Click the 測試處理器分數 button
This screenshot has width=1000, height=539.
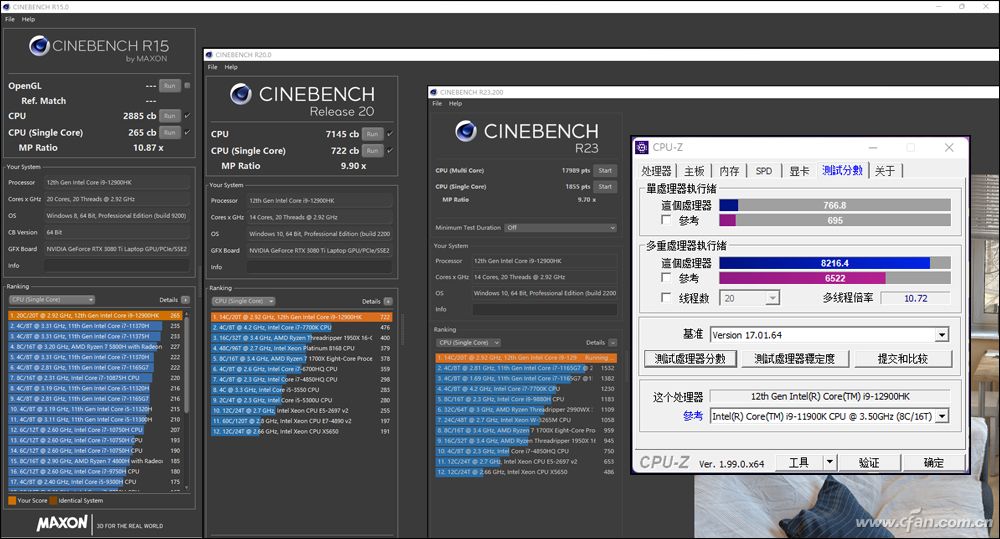690,358
